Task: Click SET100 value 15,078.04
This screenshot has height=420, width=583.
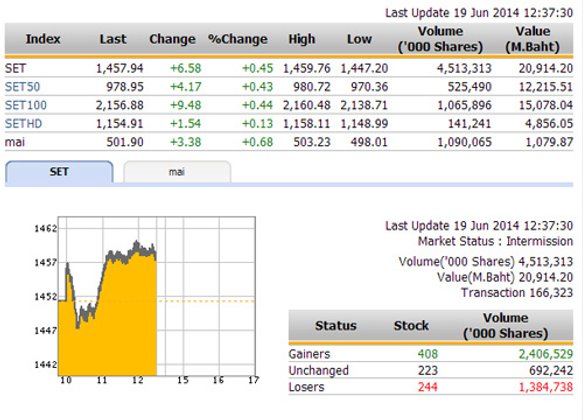Action: [546, 105]
